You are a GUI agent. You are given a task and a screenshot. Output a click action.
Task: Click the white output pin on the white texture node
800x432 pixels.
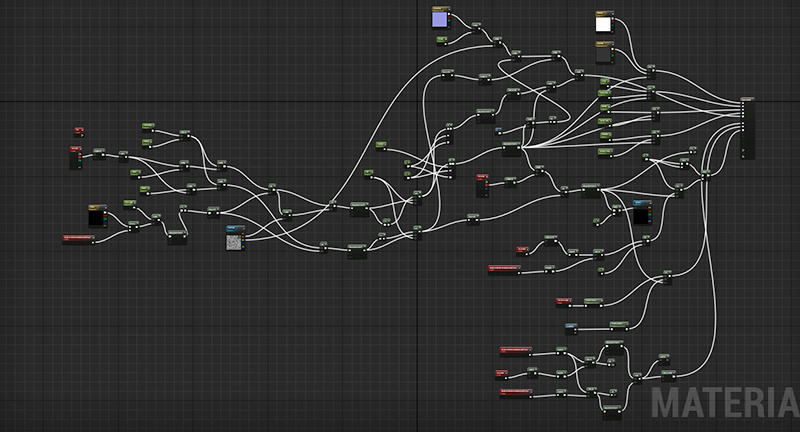click(x=612, y=19)
